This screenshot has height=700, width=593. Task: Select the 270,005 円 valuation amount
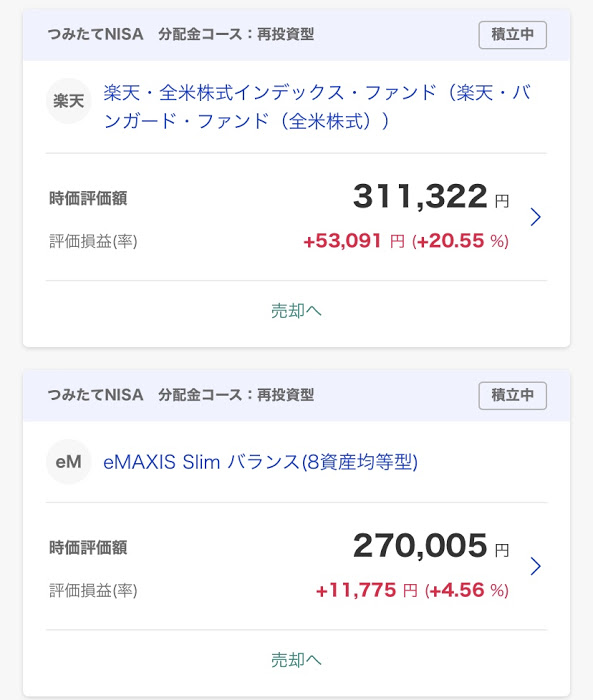tap(431, 546)
